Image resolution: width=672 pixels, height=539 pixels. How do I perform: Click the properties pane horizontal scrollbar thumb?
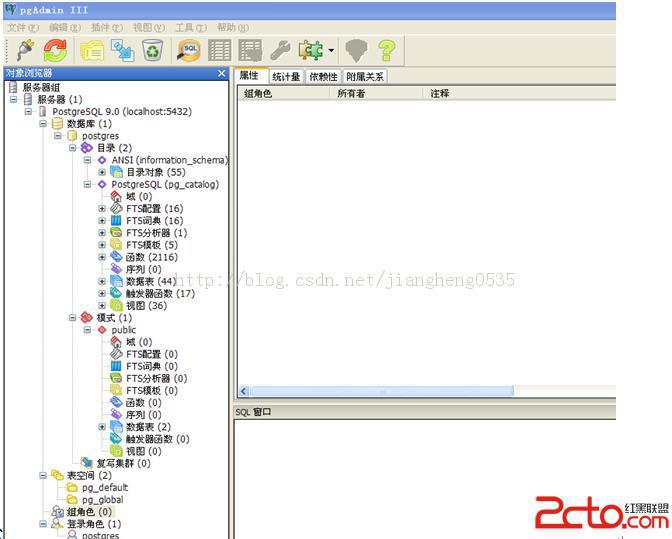click(382, 391)
